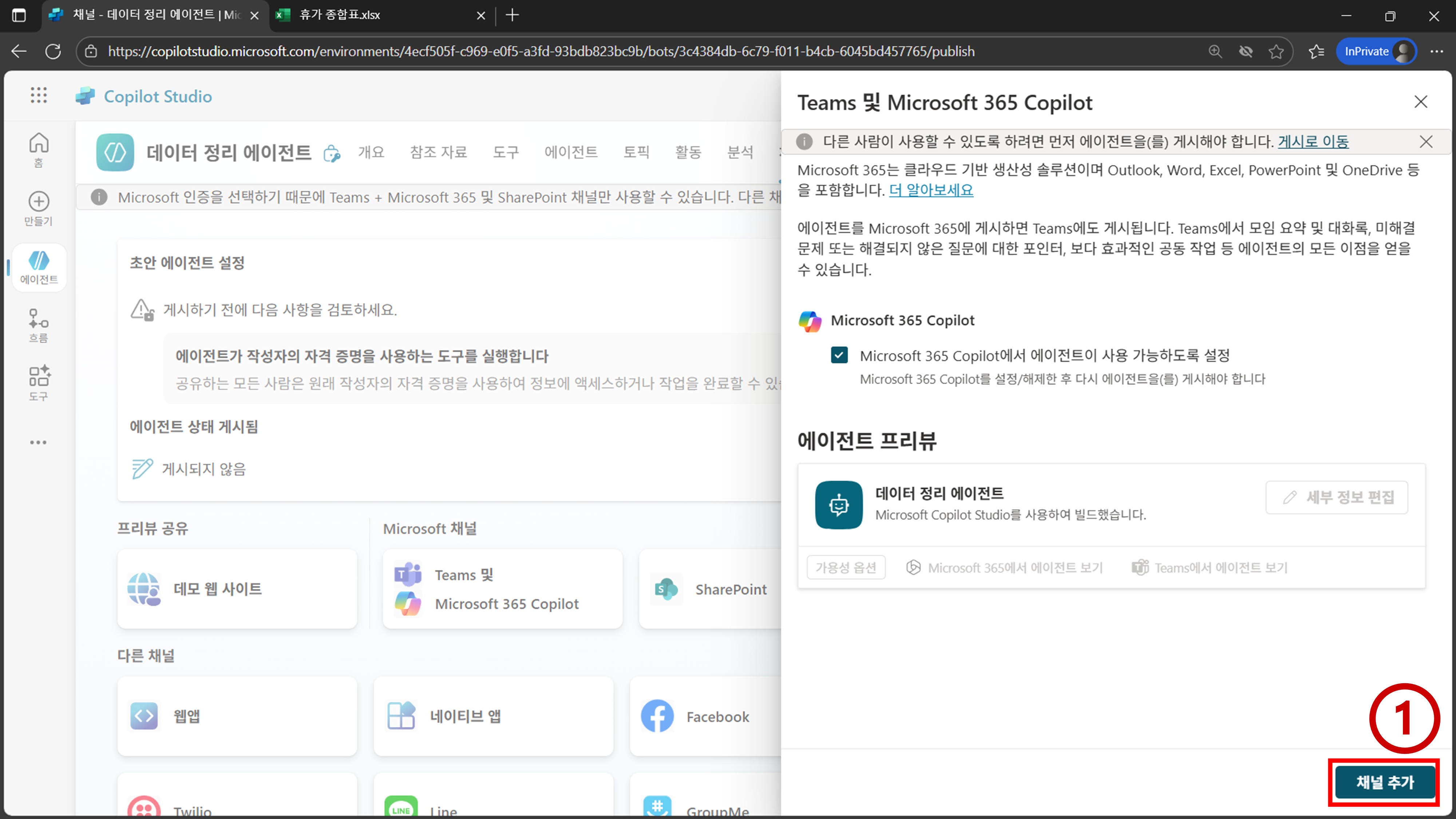The height and width of the screenshot is (819, 1456).
Task: Open 흐름 flows in the sidebar
Action: [39, 325]
